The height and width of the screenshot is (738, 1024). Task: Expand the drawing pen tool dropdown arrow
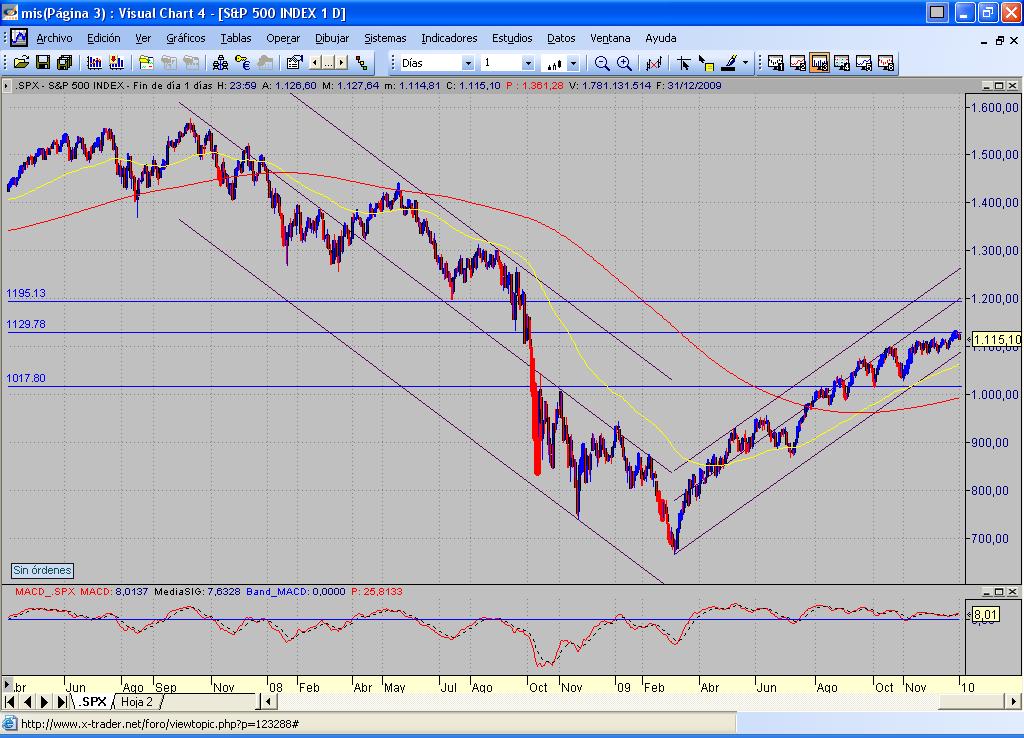[745, 63]
